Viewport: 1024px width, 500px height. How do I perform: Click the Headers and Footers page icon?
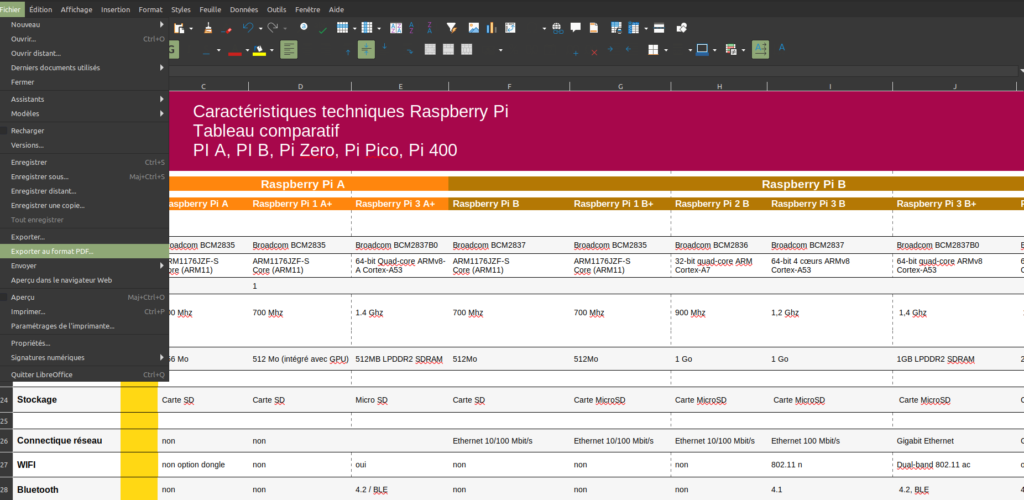coord(594,28)
